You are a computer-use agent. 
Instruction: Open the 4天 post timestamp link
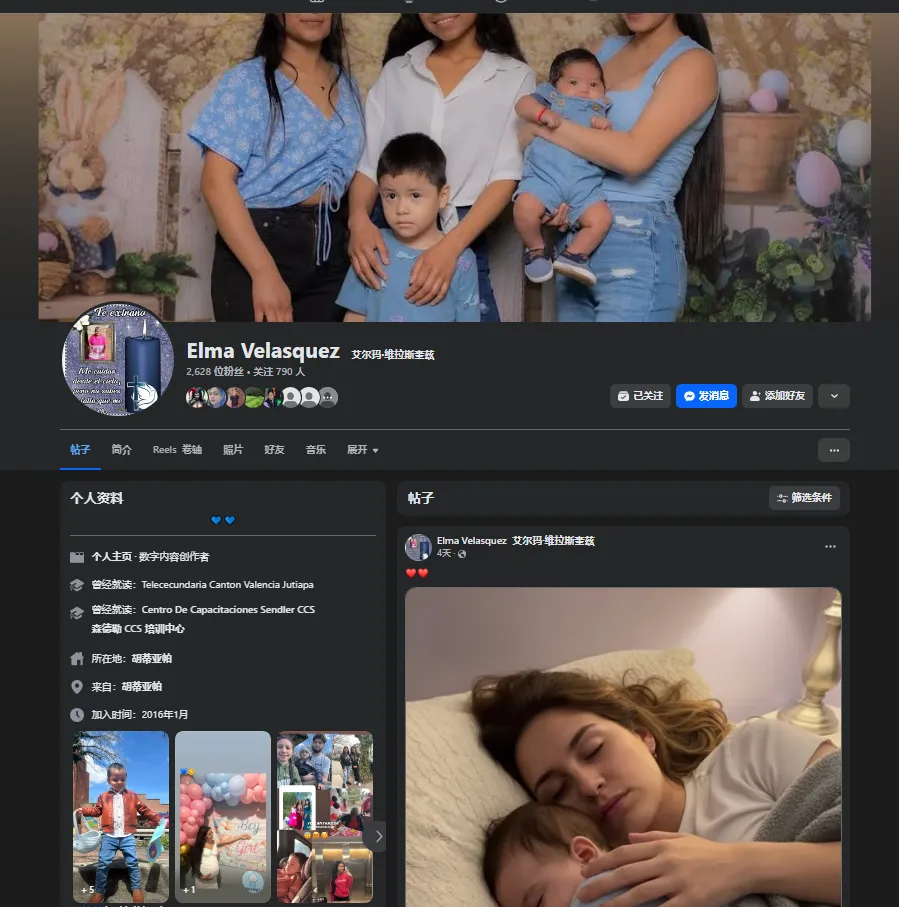(444, 554)
